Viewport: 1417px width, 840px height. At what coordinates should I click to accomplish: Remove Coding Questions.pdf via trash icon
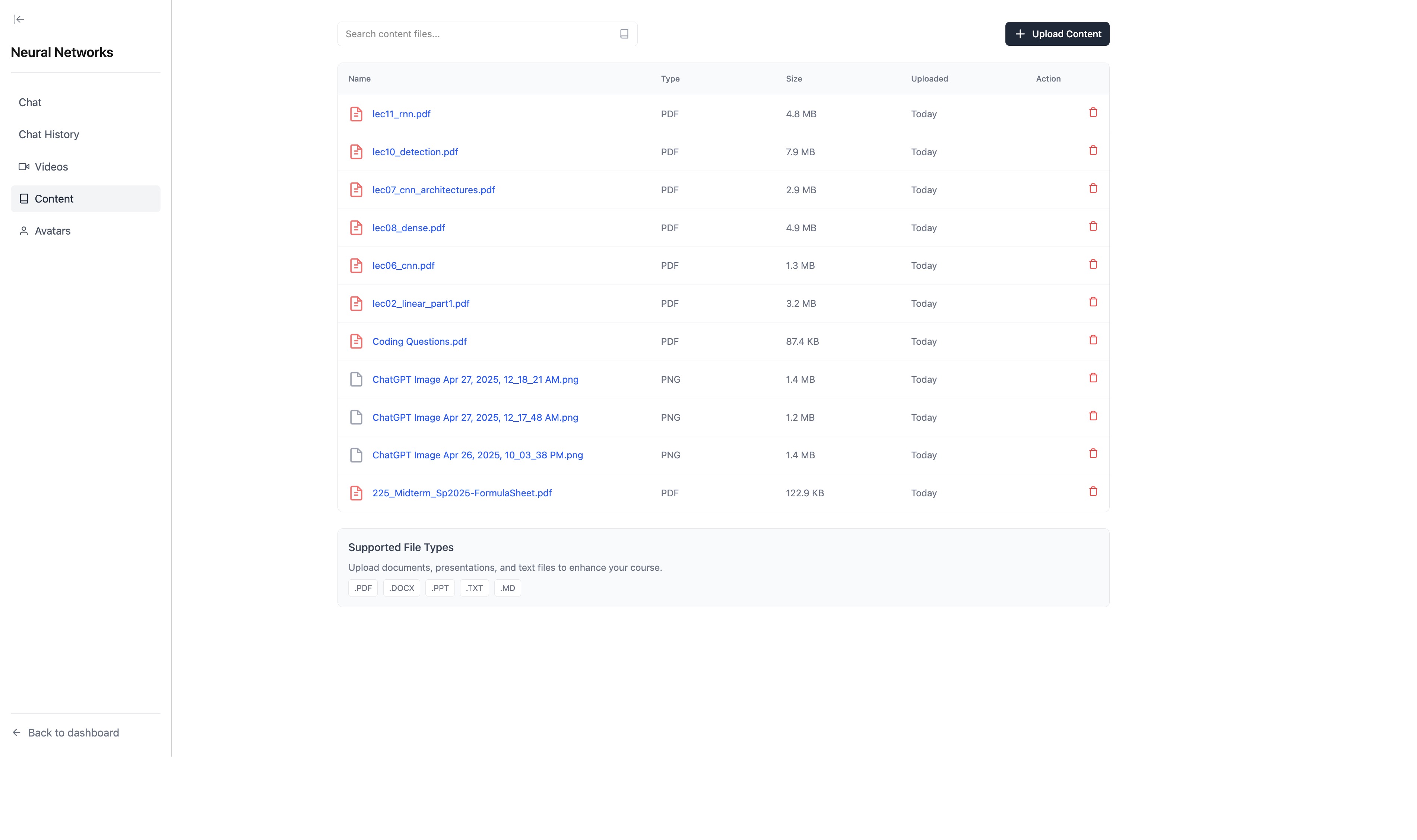(x=1093, y=340)
